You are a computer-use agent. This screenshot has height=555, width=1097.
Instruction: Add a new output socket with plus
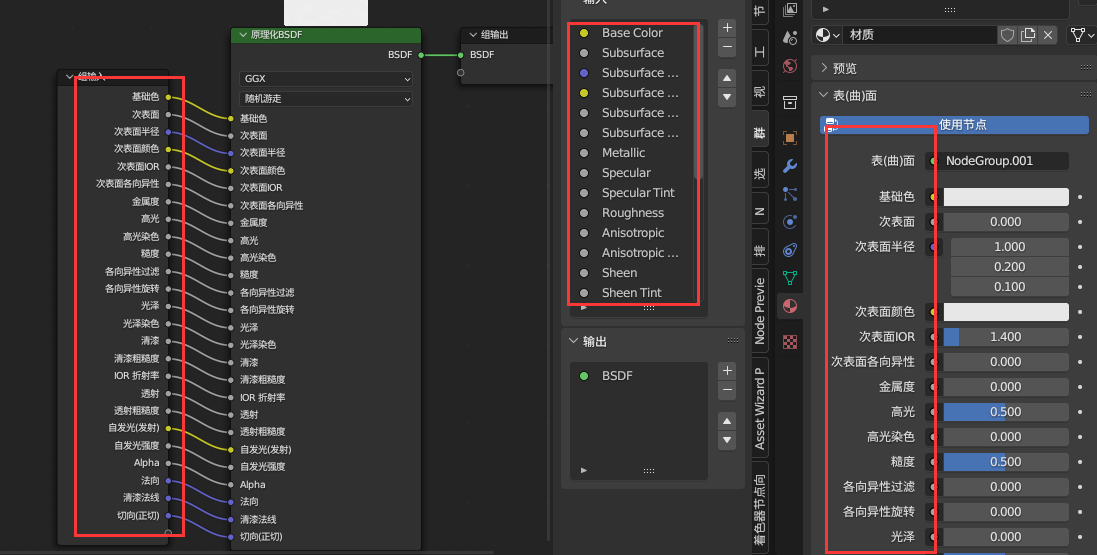click(x=727, y=371)
